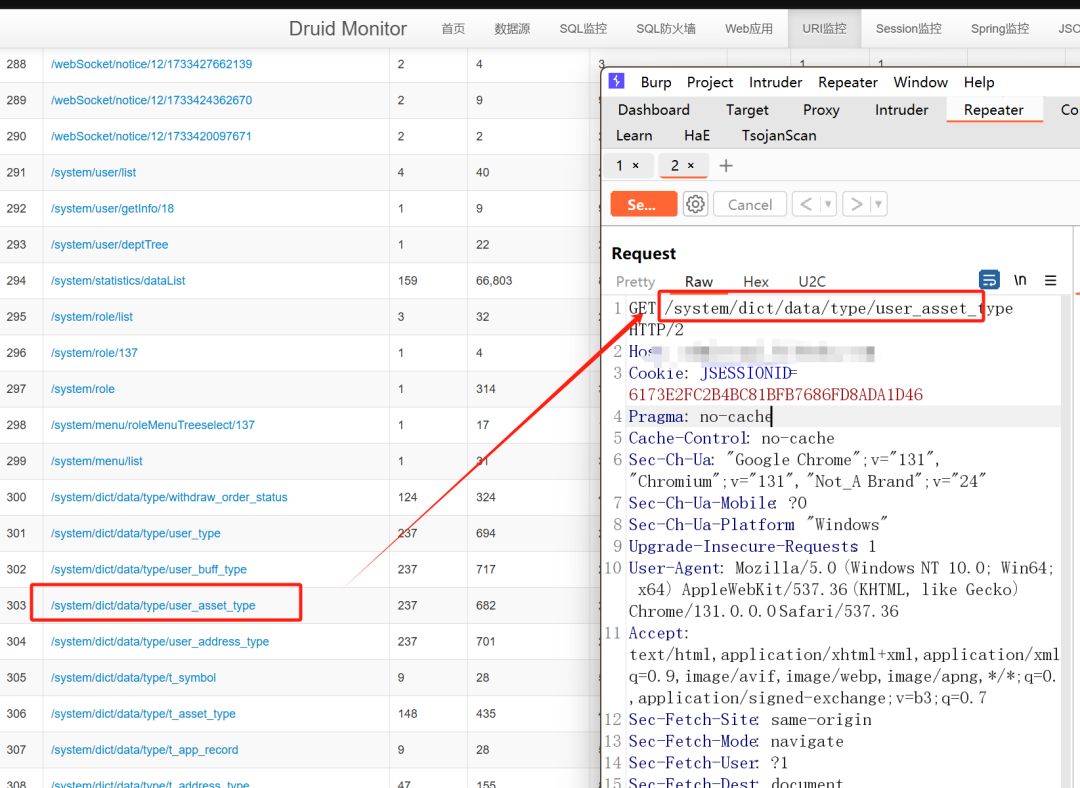Select Repeater request tab 1
This screenshot has height=788, width=1080.
[619, 165]
